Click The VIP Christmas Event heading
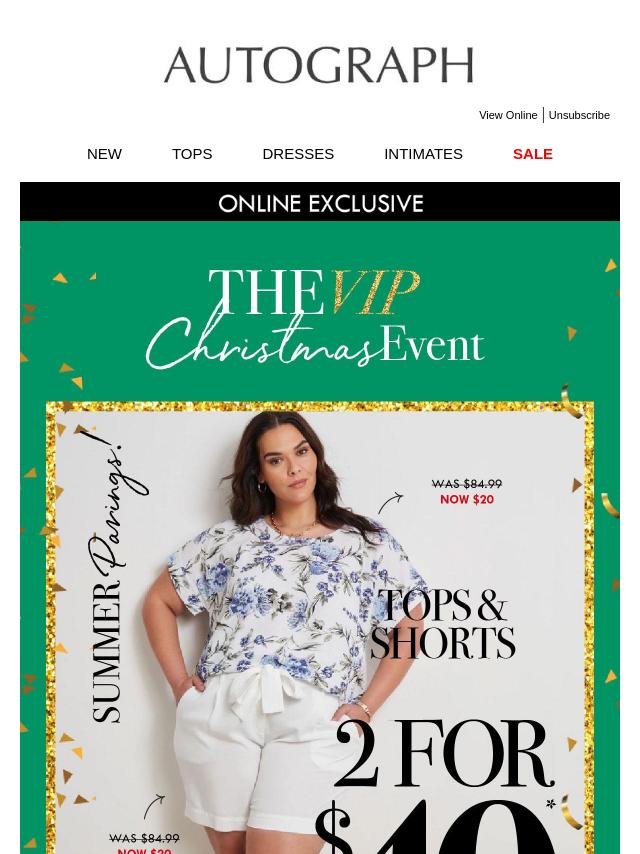640x854 pixels. (315, 318)
